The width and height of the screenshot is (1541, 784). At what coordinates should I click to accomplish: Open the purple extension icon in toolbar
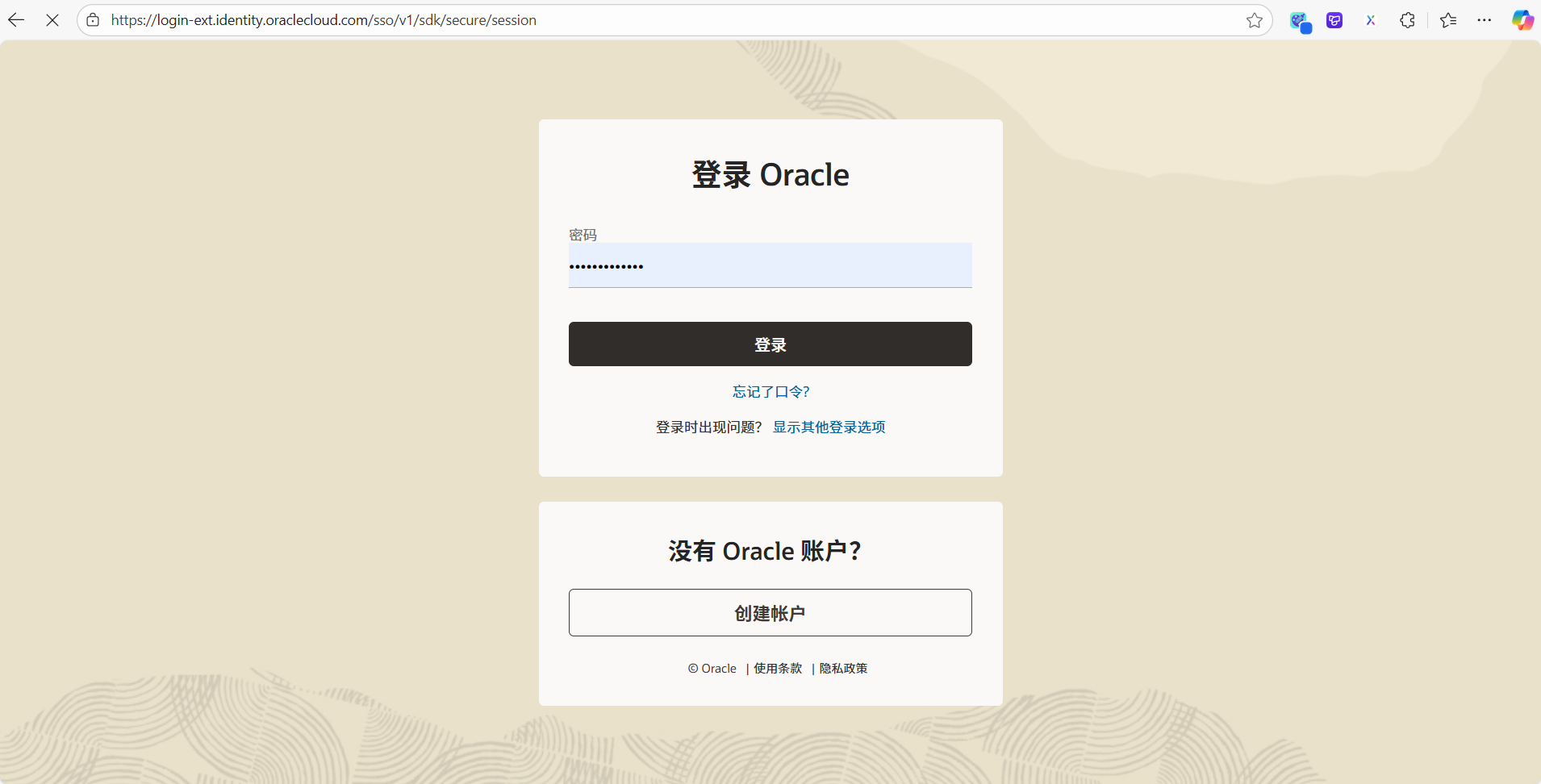click(x=1334, y=20)
